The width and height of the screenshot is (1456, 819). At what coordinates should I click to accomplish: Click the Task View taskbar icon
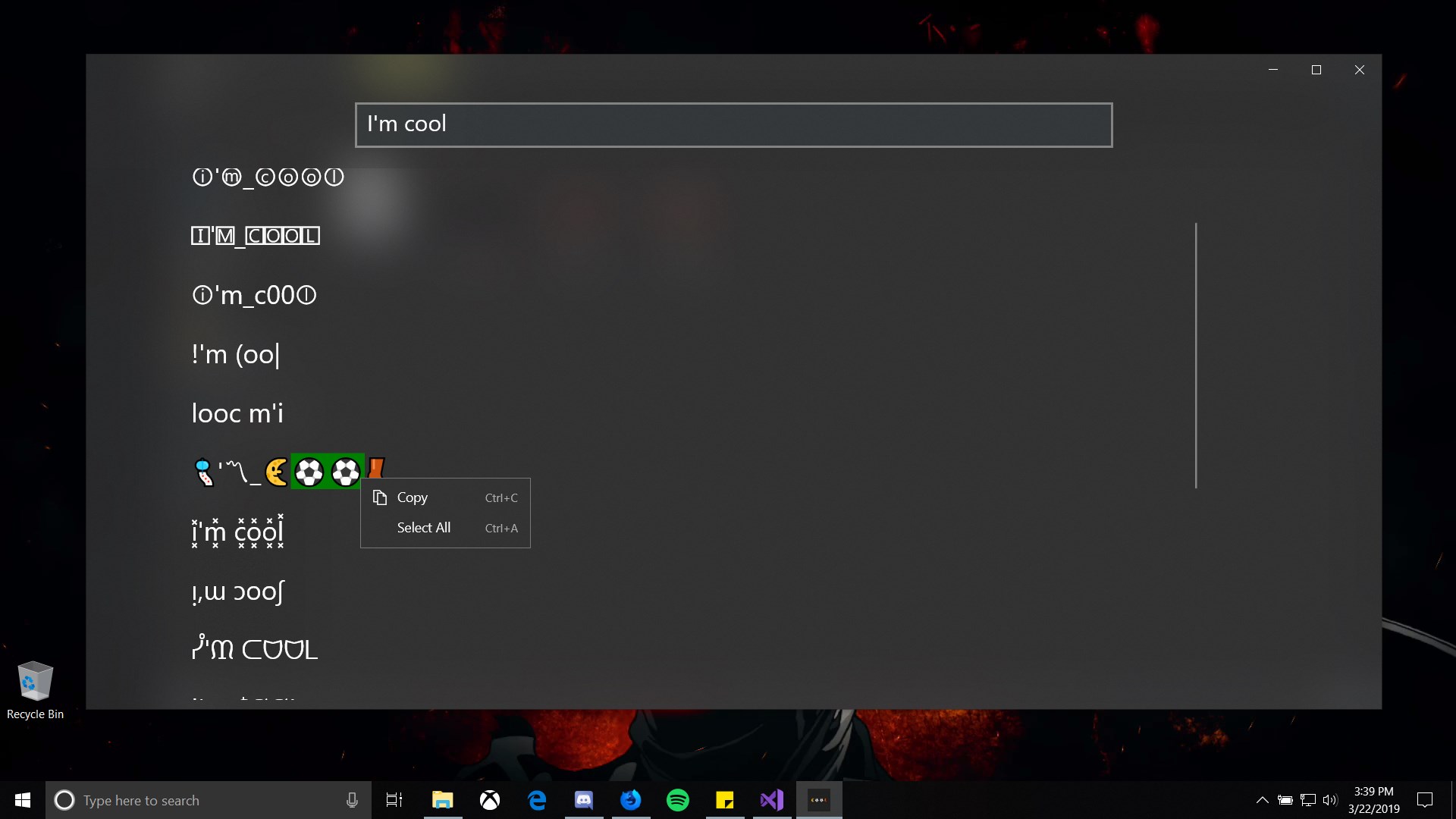[394, 800]
